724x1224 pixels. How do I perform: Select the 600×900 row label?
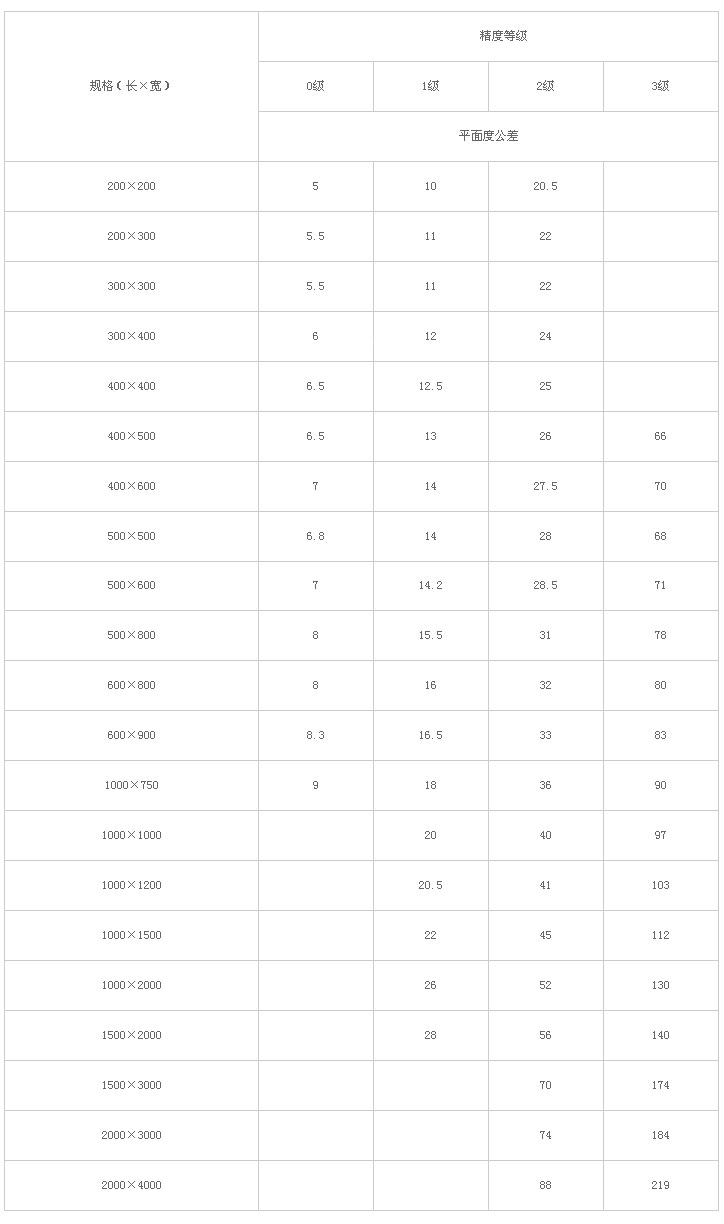click(131, 735)
